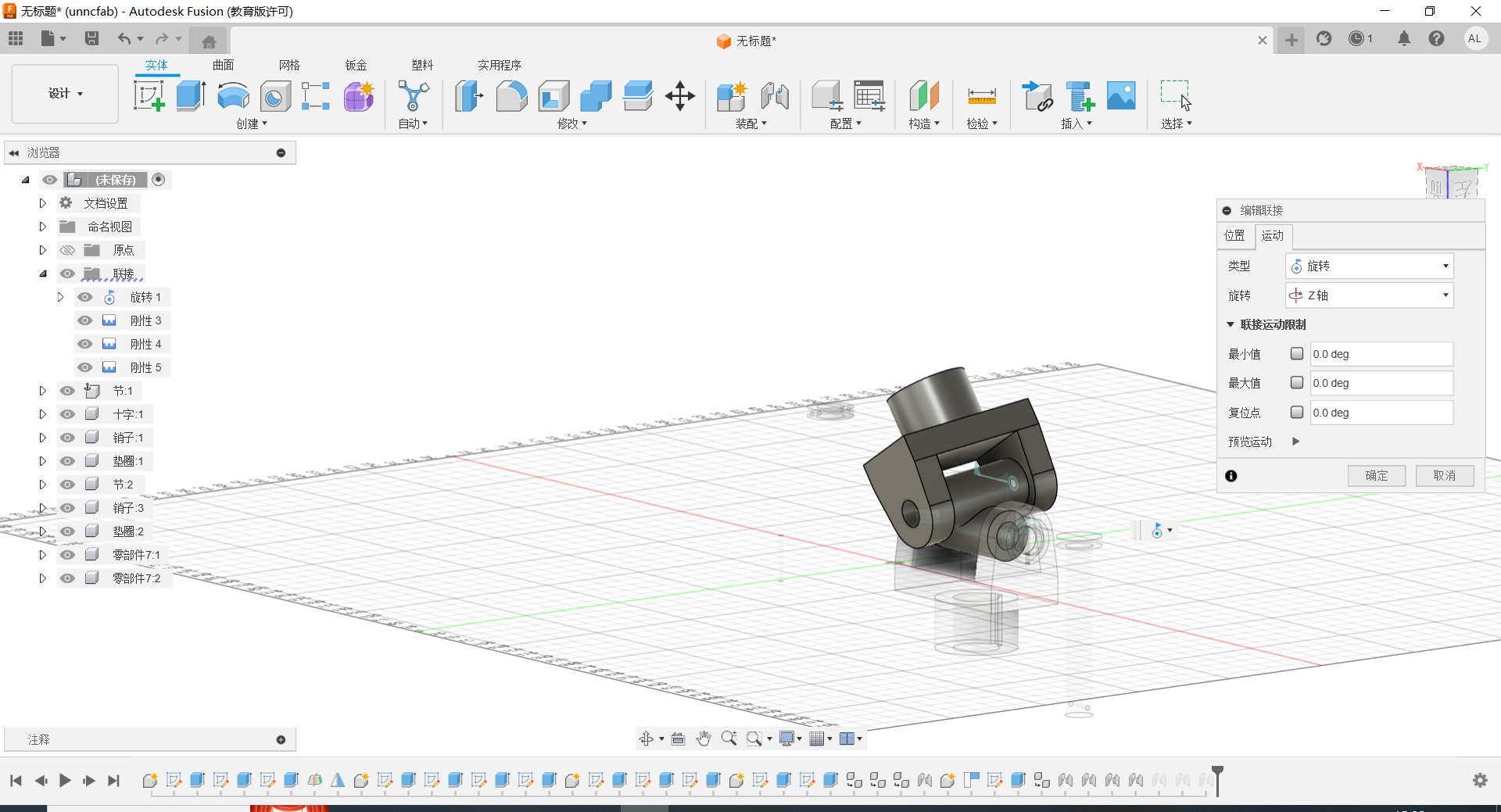Click the 取消 button in joint dialog
Image resolution: width=1501 pixels, height=812 pixels.
tap(1444, 476)
